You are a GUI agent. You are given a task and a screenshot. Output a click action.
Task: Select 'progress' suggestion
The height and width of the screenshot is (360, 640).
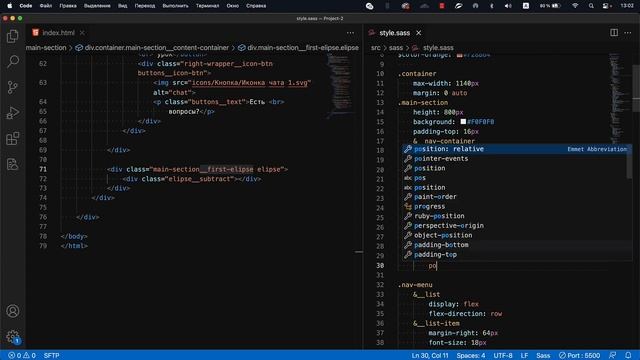pos(517,207)
